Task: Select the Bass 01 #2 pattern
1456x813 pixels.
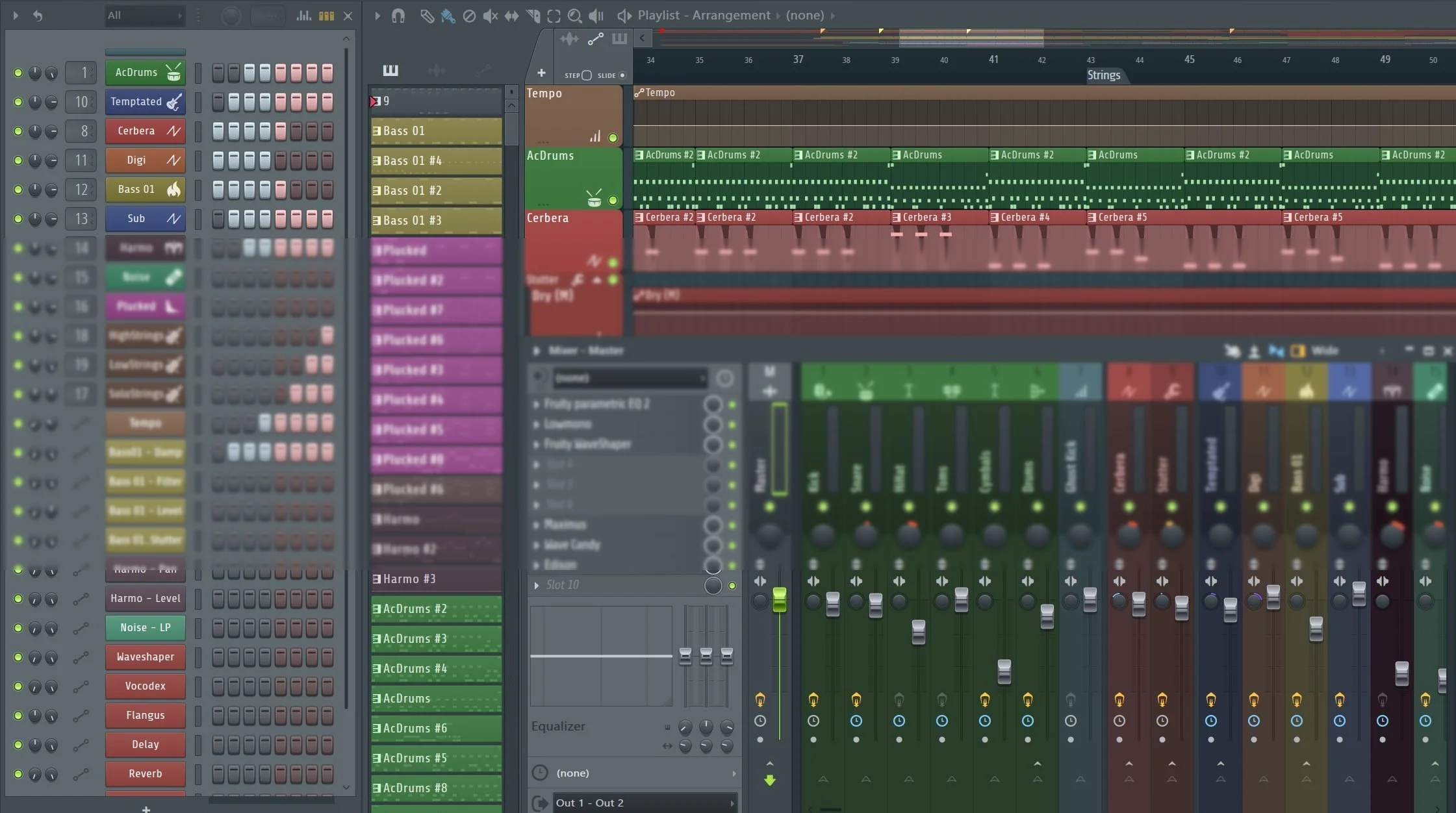Action: [x=436, y=191]
